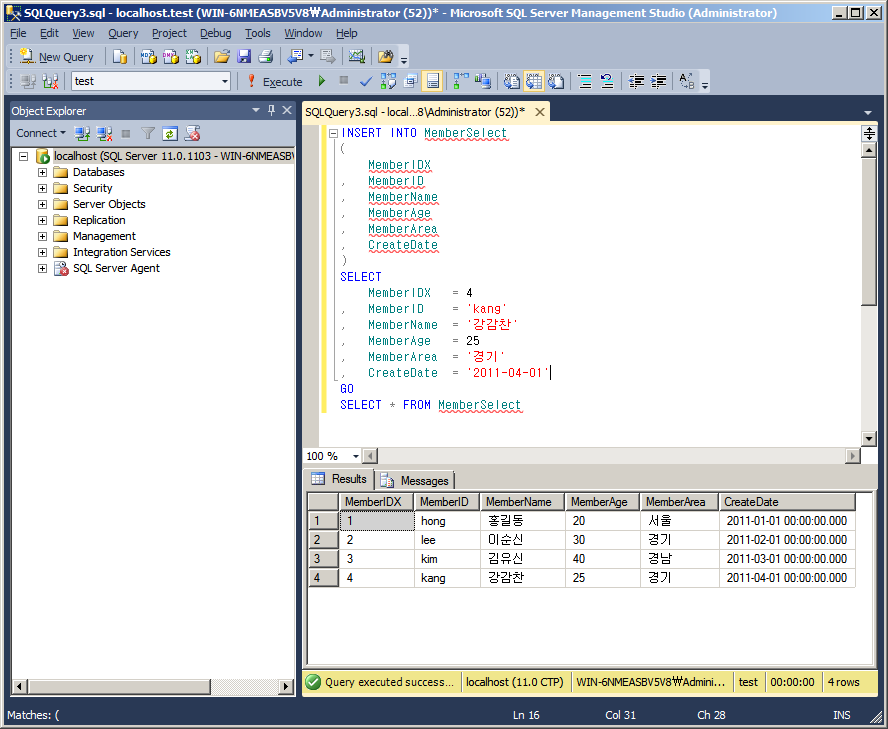Click the Execute button

(x=275, y=82)
